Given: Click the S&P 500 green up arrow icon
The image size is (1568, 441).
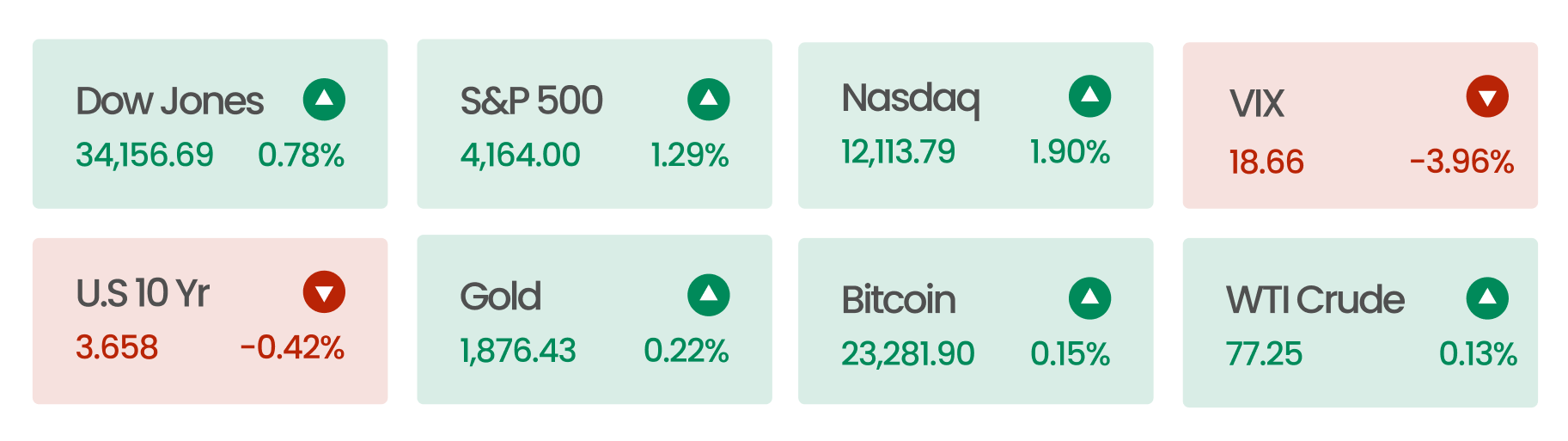Looking at the screenshot, I should [709, 100].
